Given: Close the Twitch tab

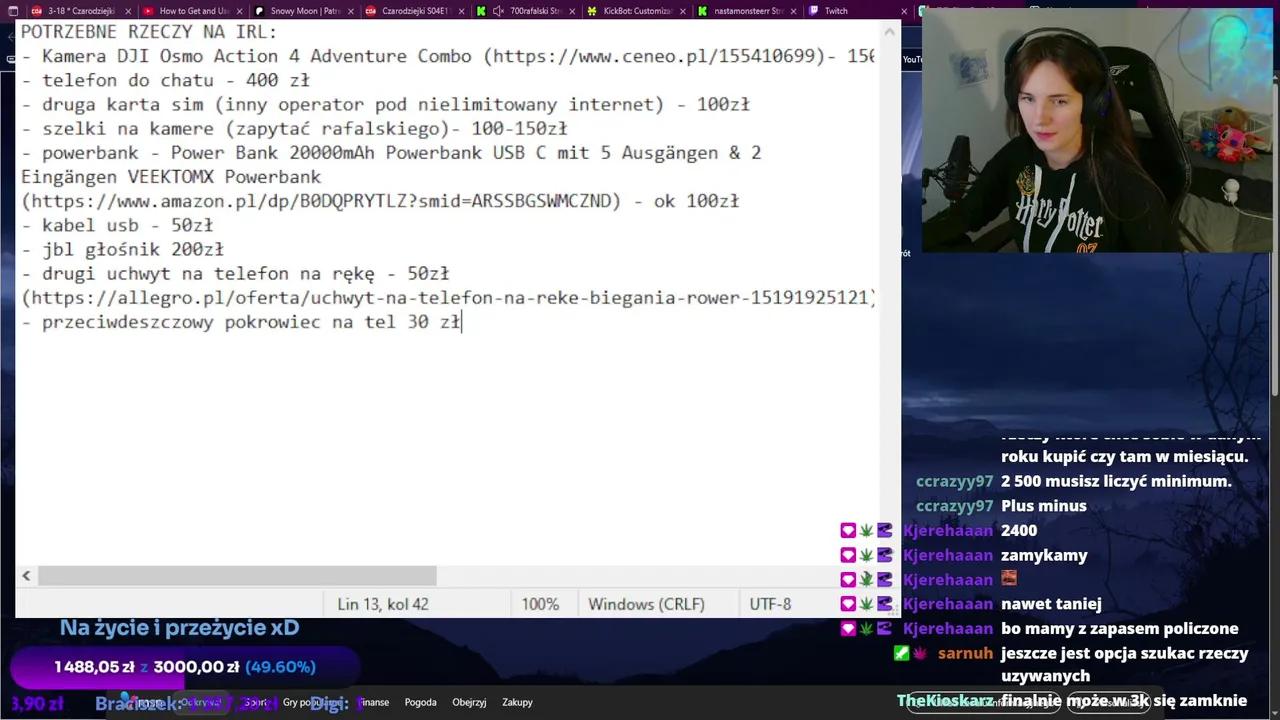Looking at the screenshot, I should tap(905, 11).
